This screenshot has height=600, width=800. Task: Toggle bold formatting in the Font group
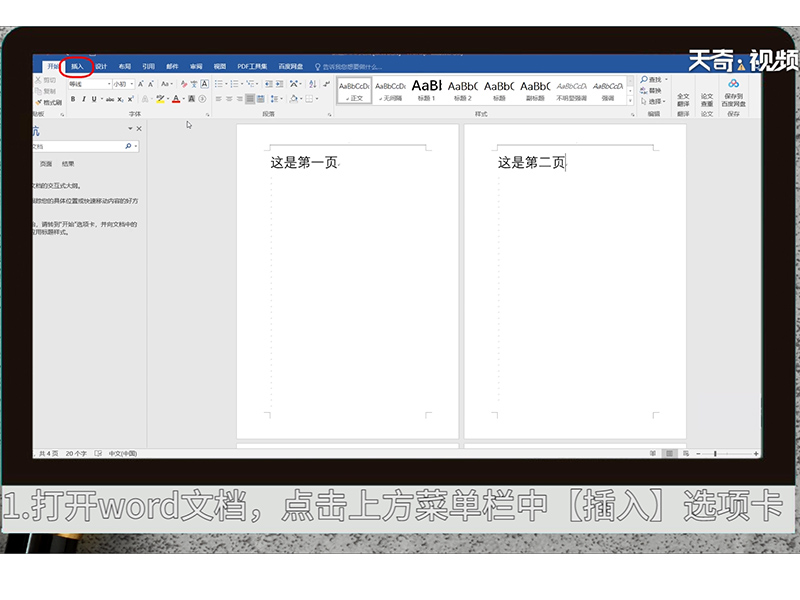pos(73,98)
